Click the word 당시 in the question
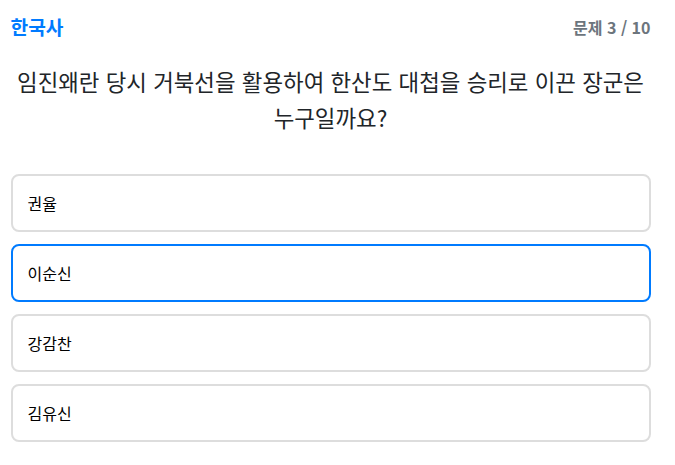The width and height of the screenshot is (675, 465). click(126, 83)
